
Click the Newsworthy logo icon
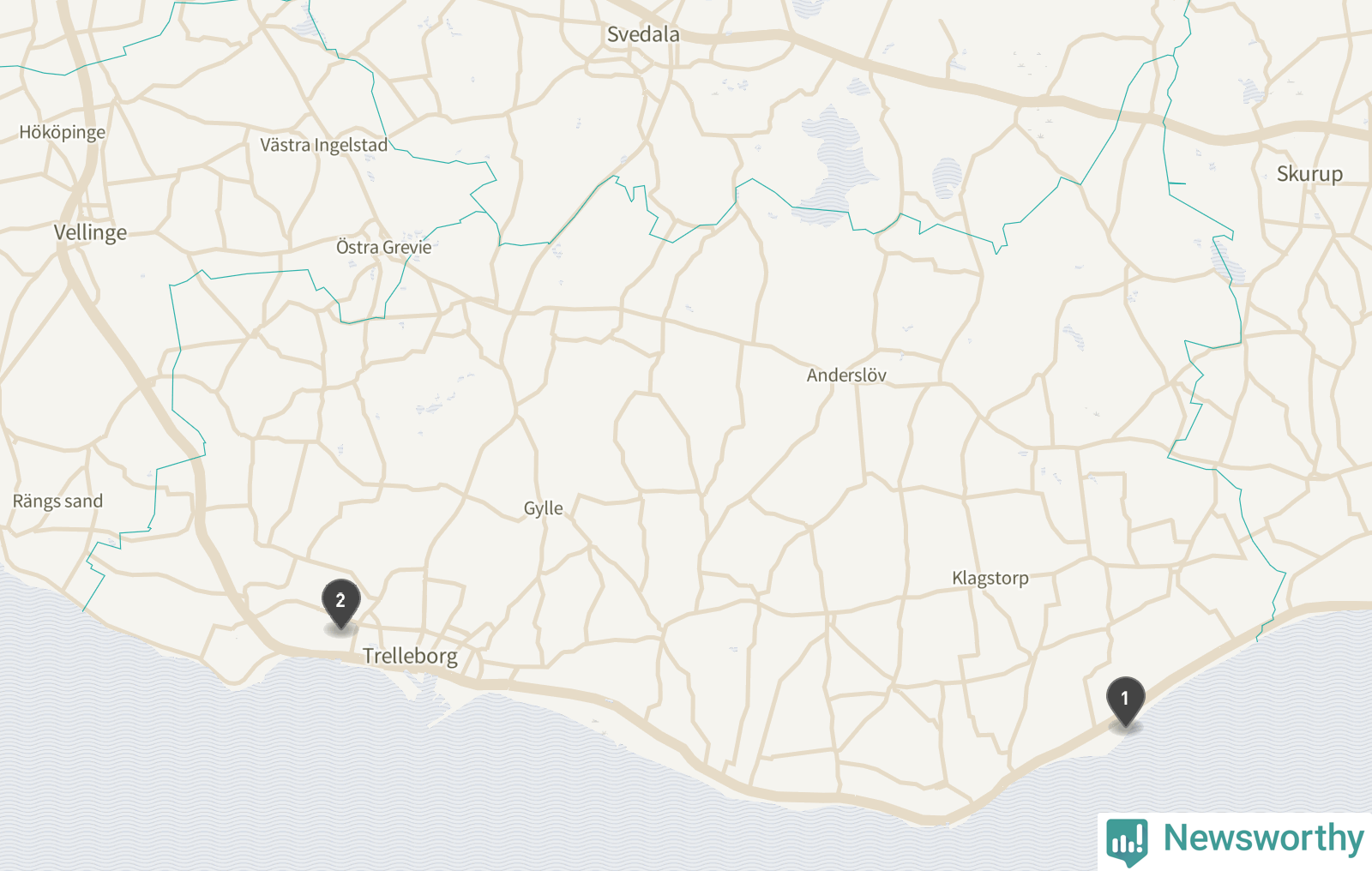point(1127,841)
